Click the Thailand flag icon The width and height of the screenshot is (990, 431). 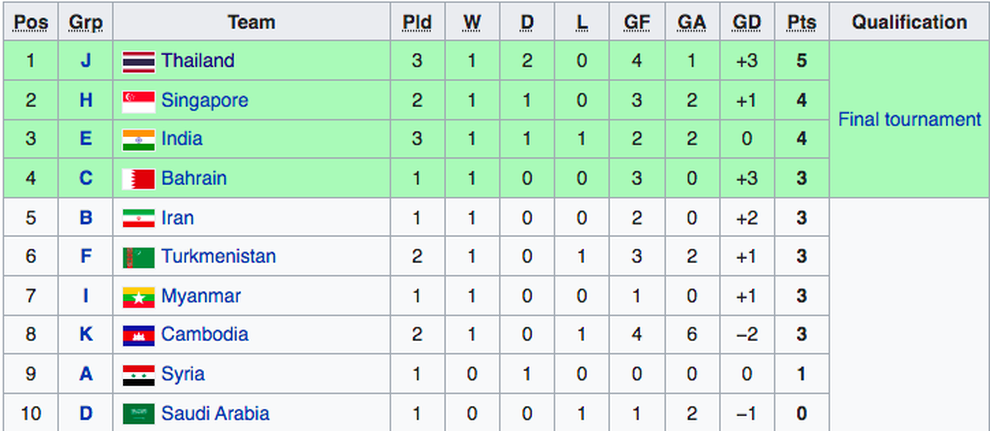click(x=138, y=61)
